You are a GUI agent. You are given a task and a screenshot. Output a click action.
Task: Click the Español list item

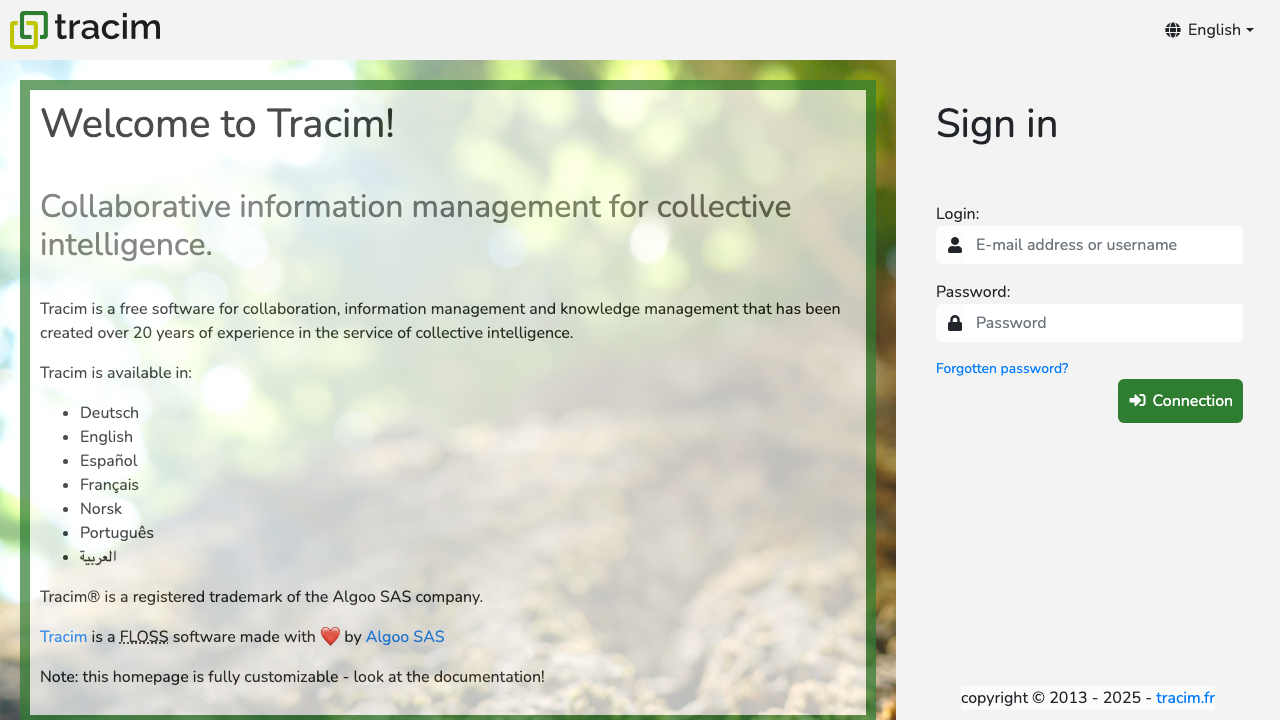pyautogui.click(x=109, y=461)
